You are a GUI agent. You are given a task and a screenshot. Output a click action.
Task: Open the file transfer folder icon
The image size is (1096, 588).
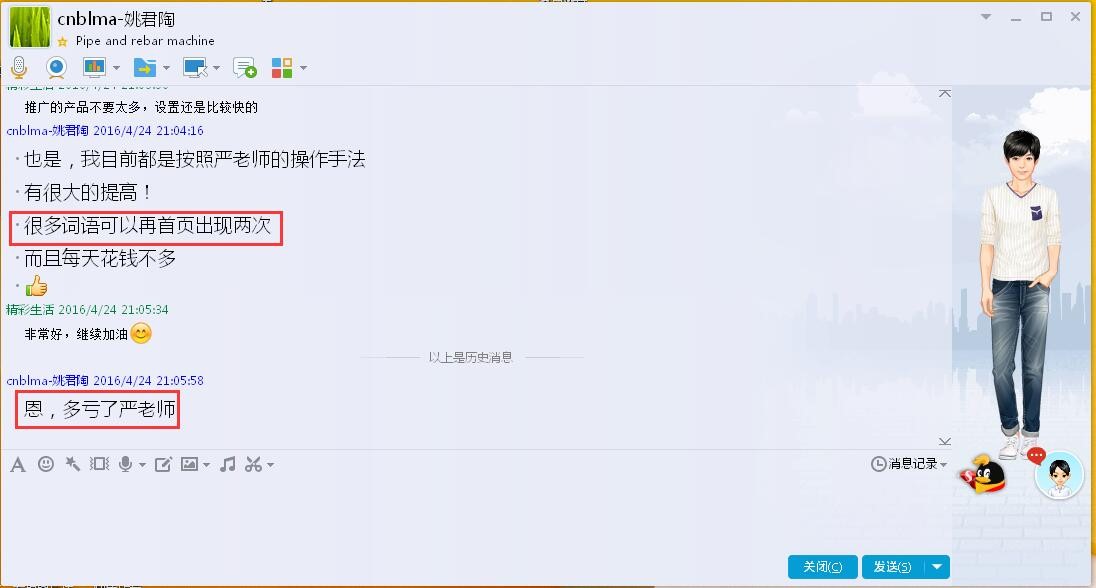pyautogui.click(x=145, y=68)
